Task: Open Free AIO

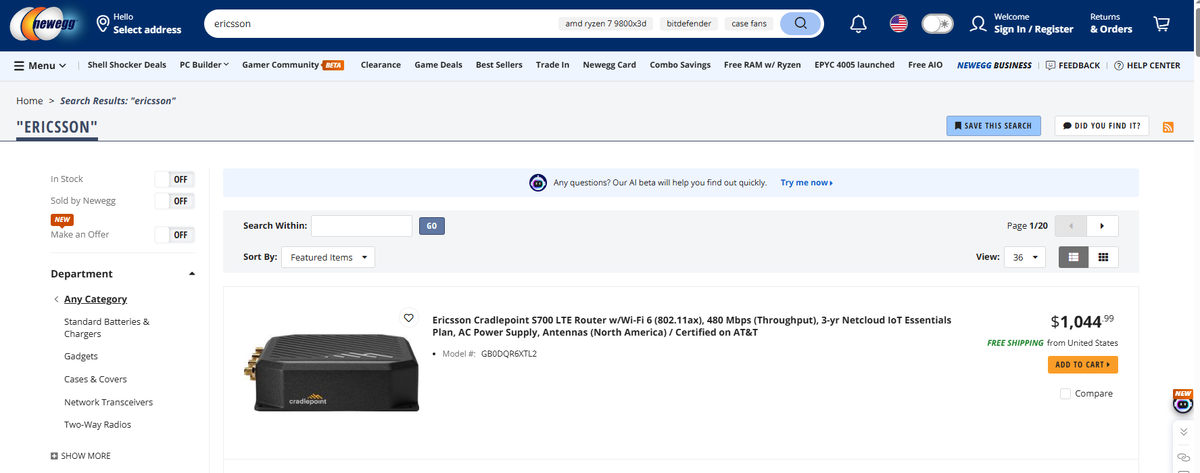Action: tap(925, 65)
